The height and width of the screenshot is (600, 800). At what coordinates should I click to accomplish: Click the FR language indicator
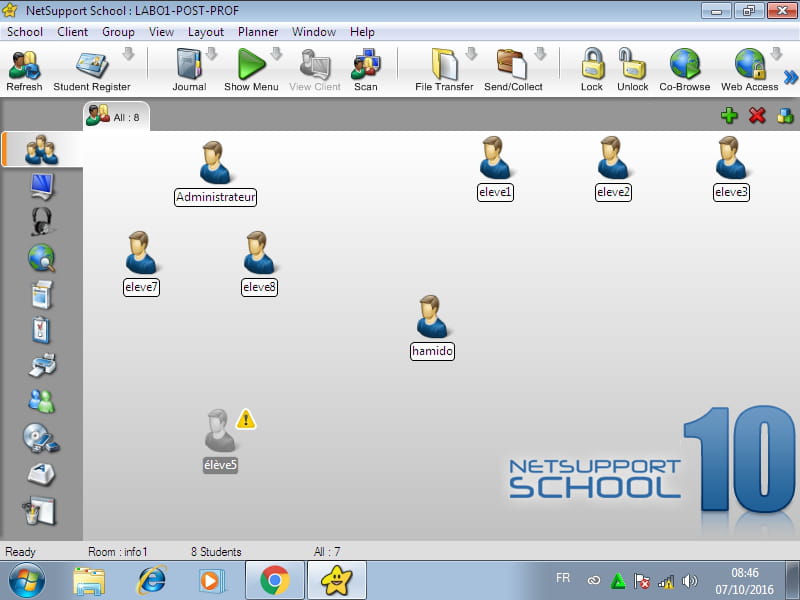coord(563,578)
